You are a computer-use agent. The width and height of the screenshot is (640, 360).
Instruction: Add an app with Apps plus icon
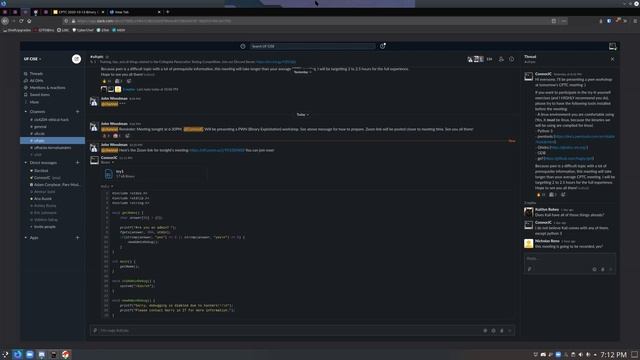[78, 238]
